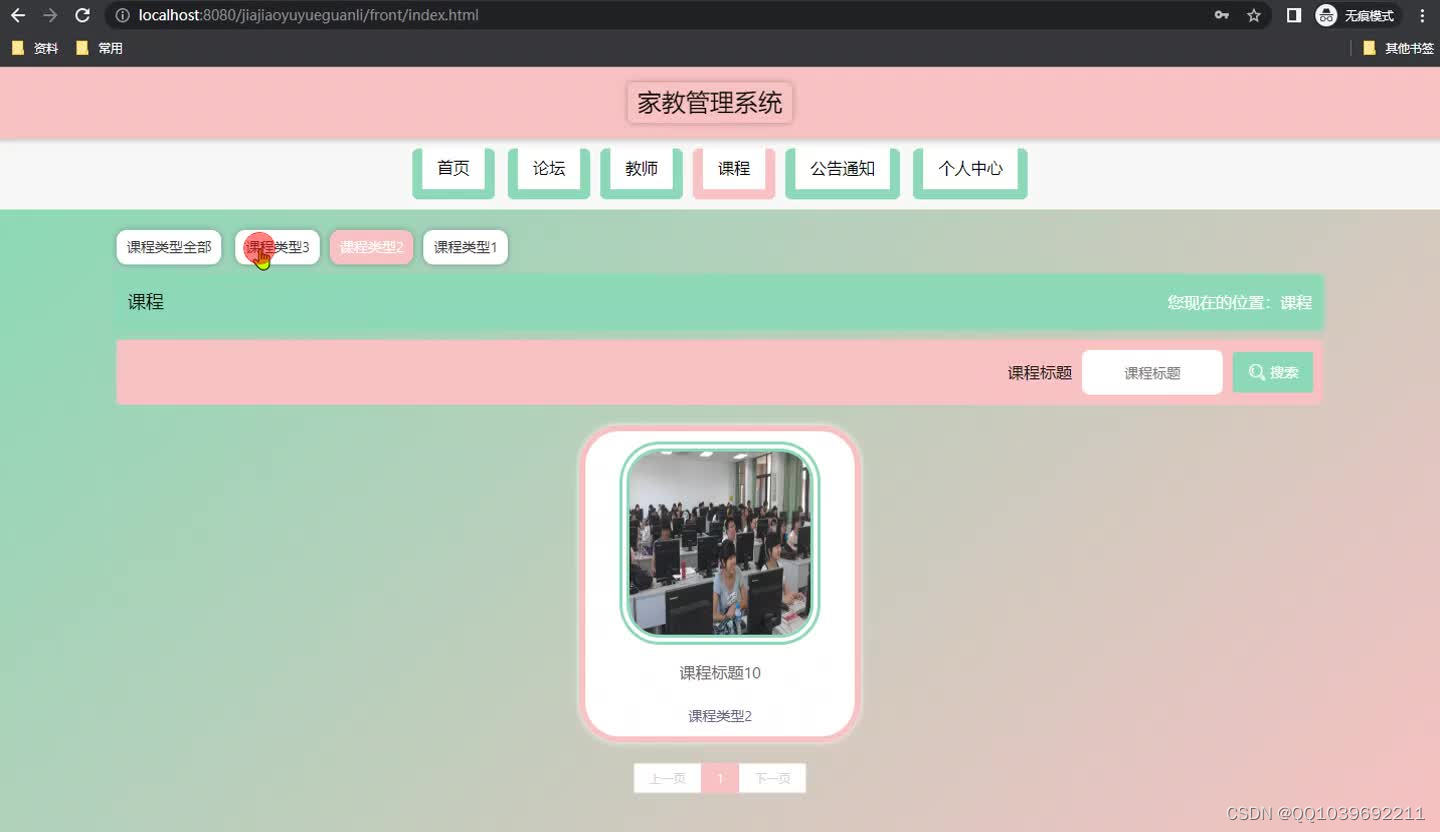
Task: Reload the page with the refresh icon
Action: [x=82, y=15]
